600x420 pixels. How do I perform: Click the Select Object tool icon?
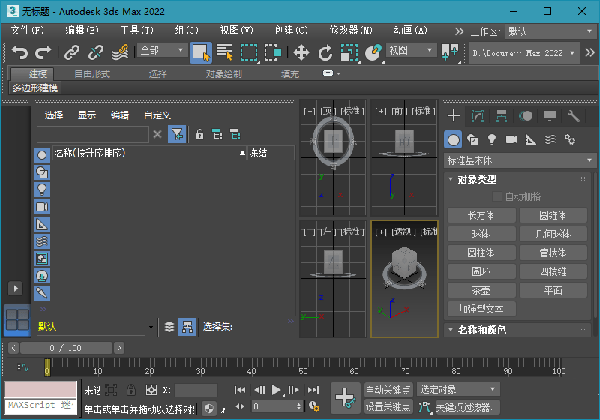pyautogui.click(x=200, y=52)
